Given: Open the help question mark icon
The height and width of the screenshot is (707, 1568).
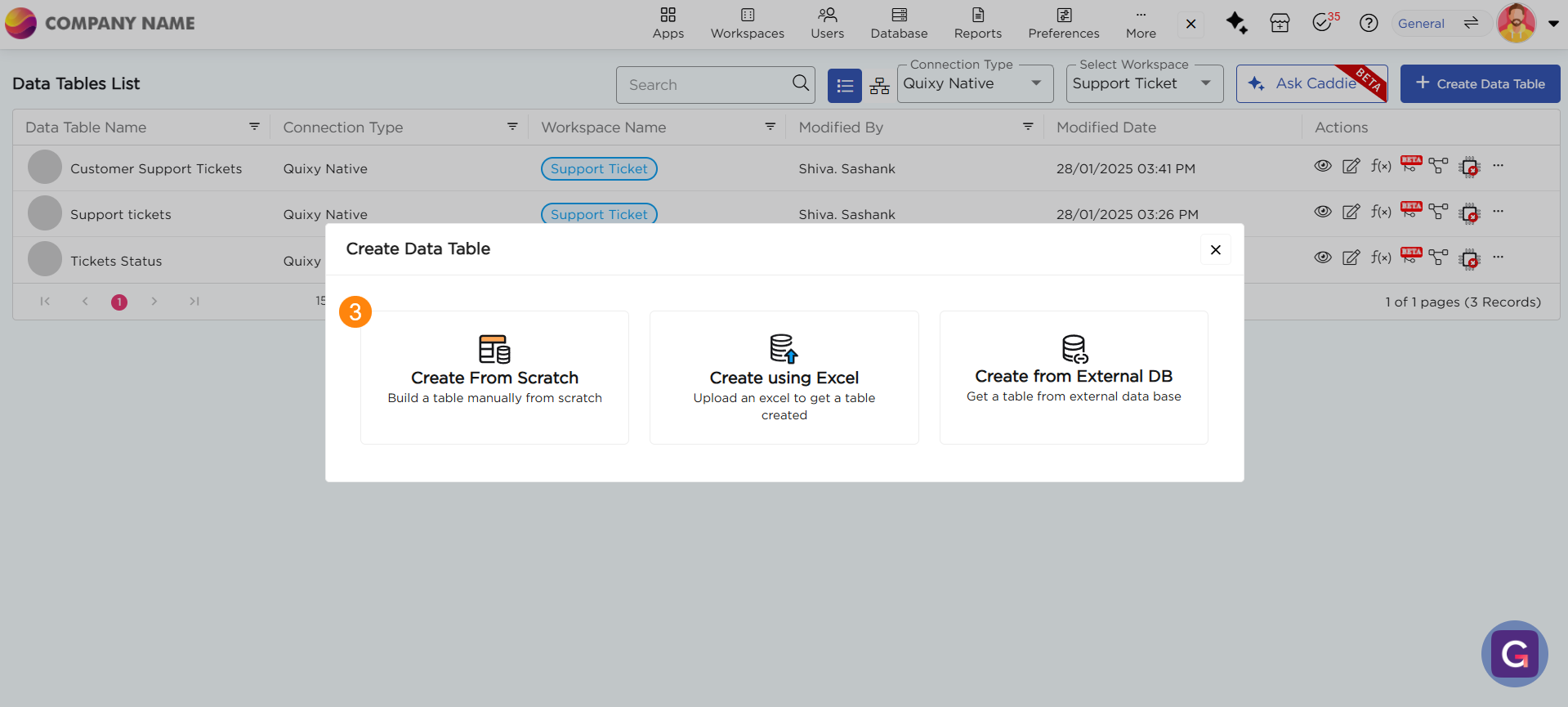Looking at the screenshot, I should click(1368, 23).
